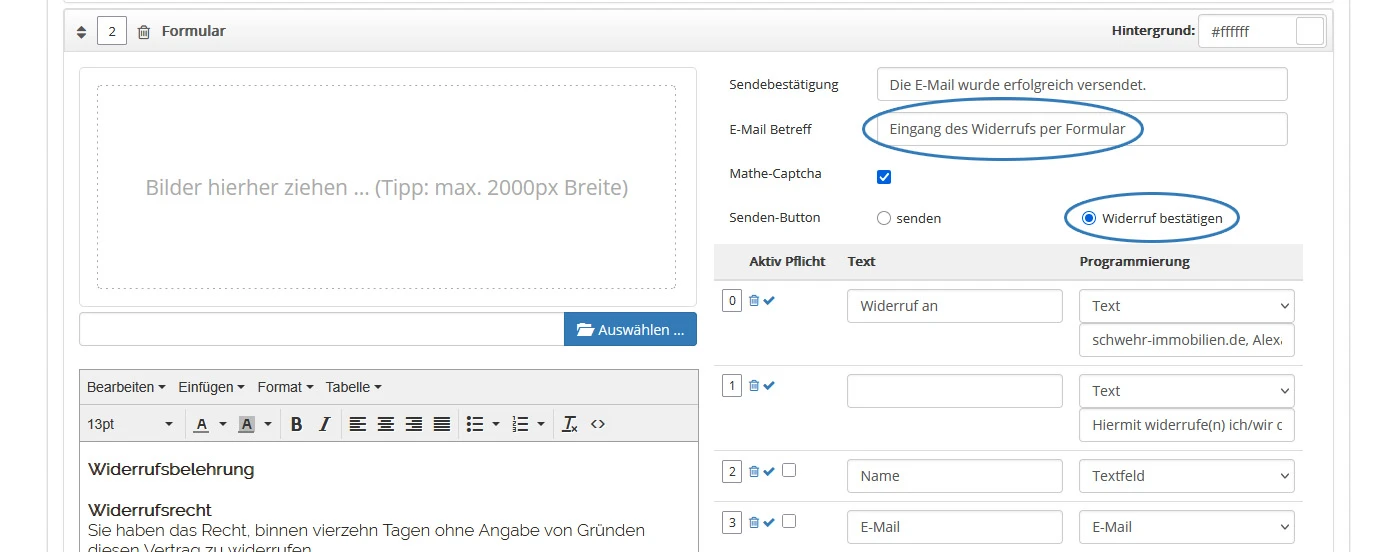
Task: Delete the Name row using trash icon
Action: click(x=754, y=470)
